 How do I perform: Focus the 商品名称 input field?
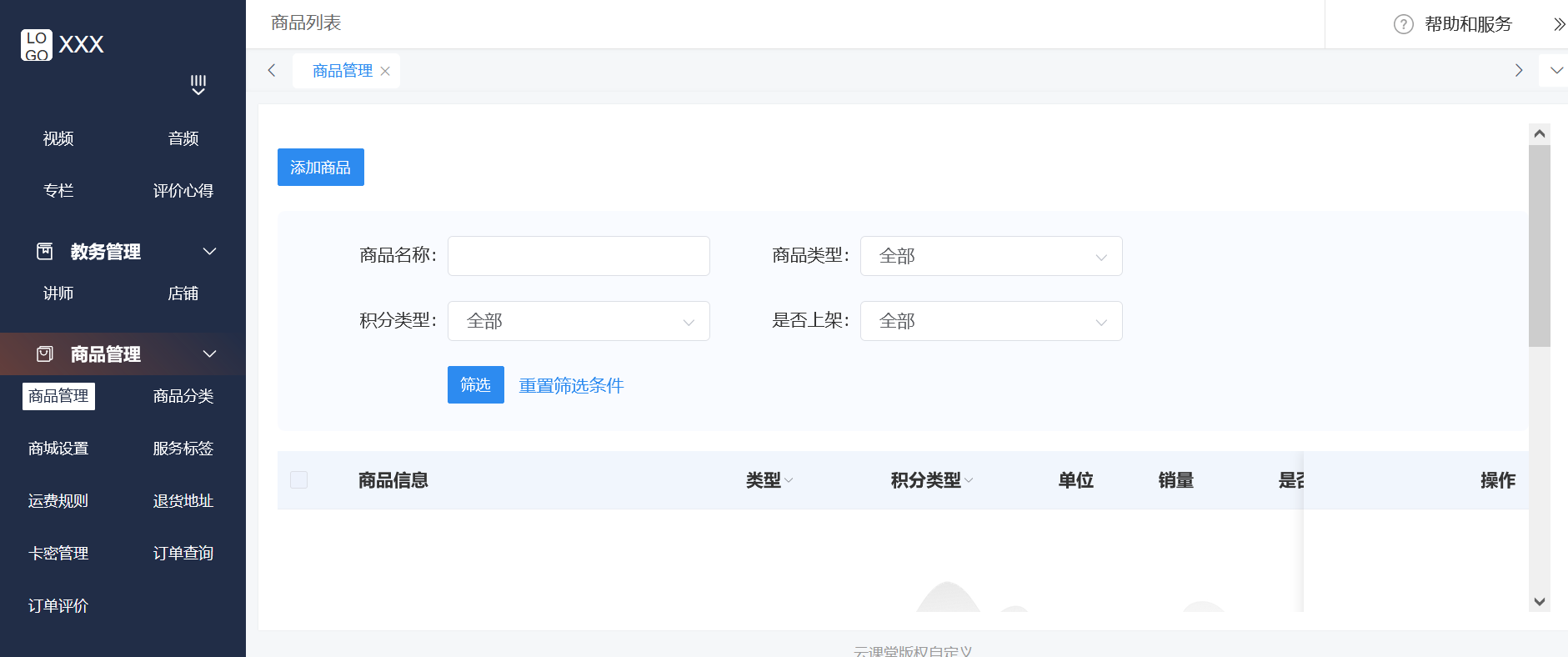tap(579, 256)
